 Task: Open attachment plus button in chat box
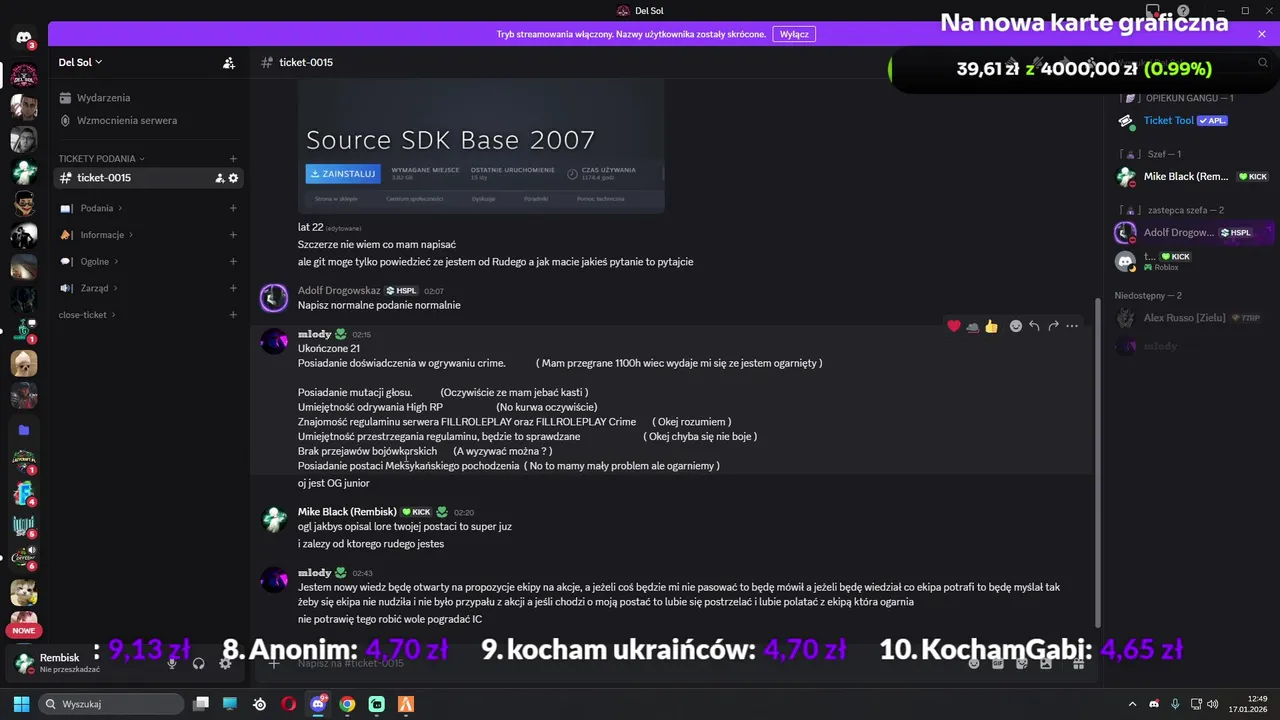274,663
